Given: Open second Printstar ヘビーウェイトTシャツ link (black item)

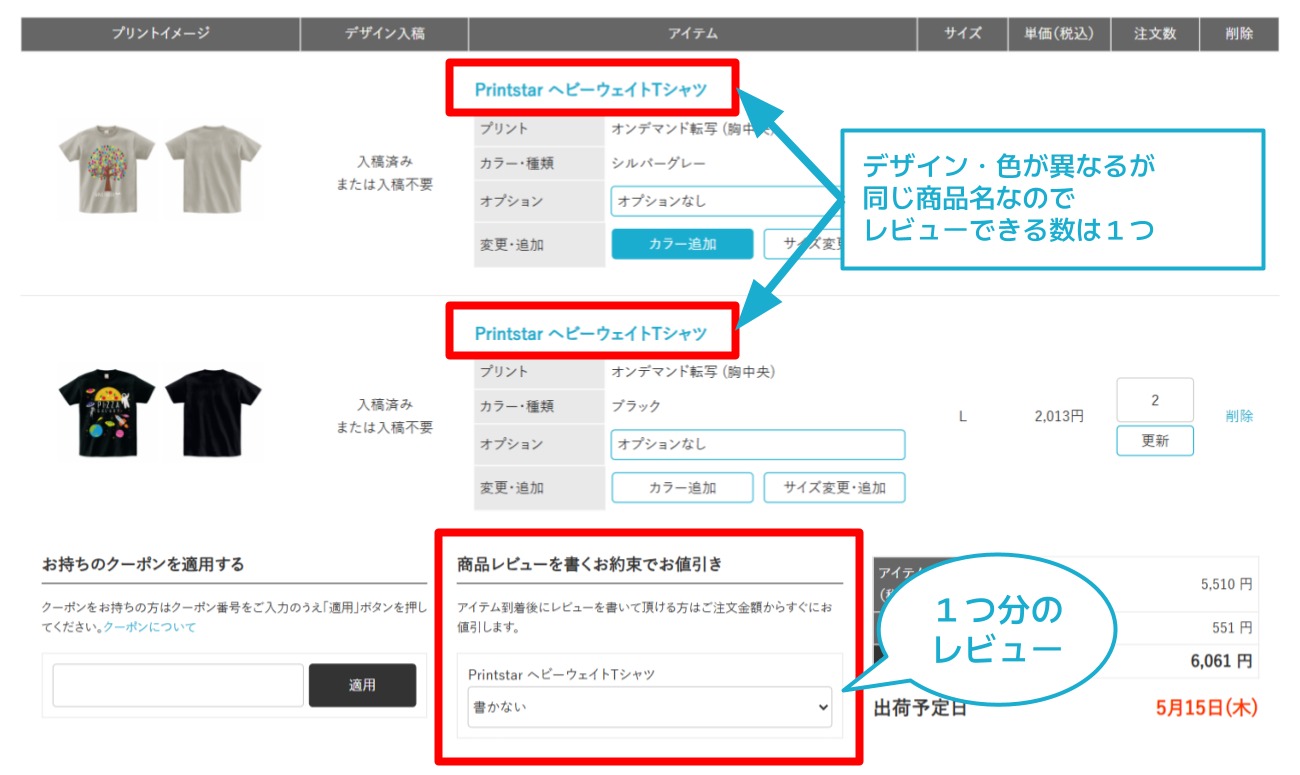Looking at the screenshot, I should click(590, 333).
